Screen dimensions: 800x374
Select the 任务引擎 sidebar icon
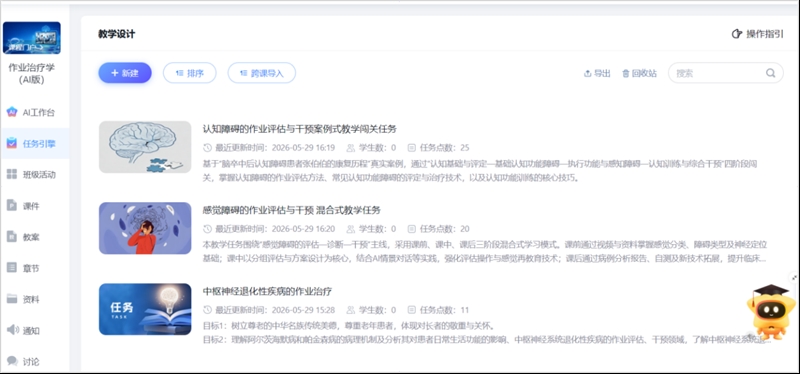pyautogui.click(x=12, y=143)
